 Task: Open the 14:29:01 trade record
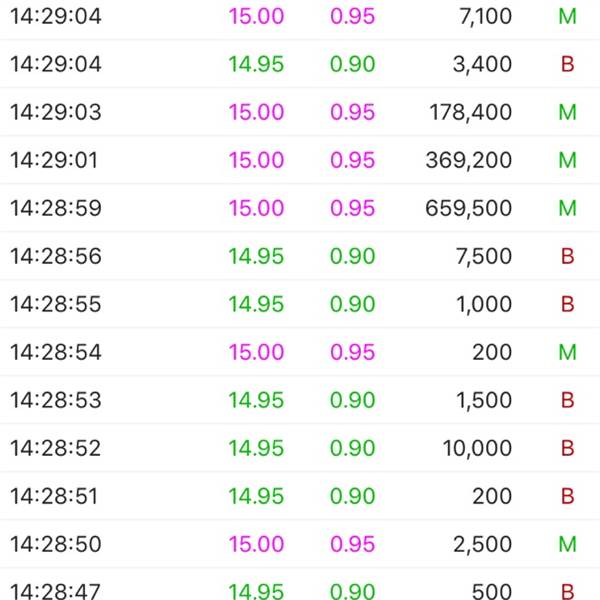tap(300, 160)
